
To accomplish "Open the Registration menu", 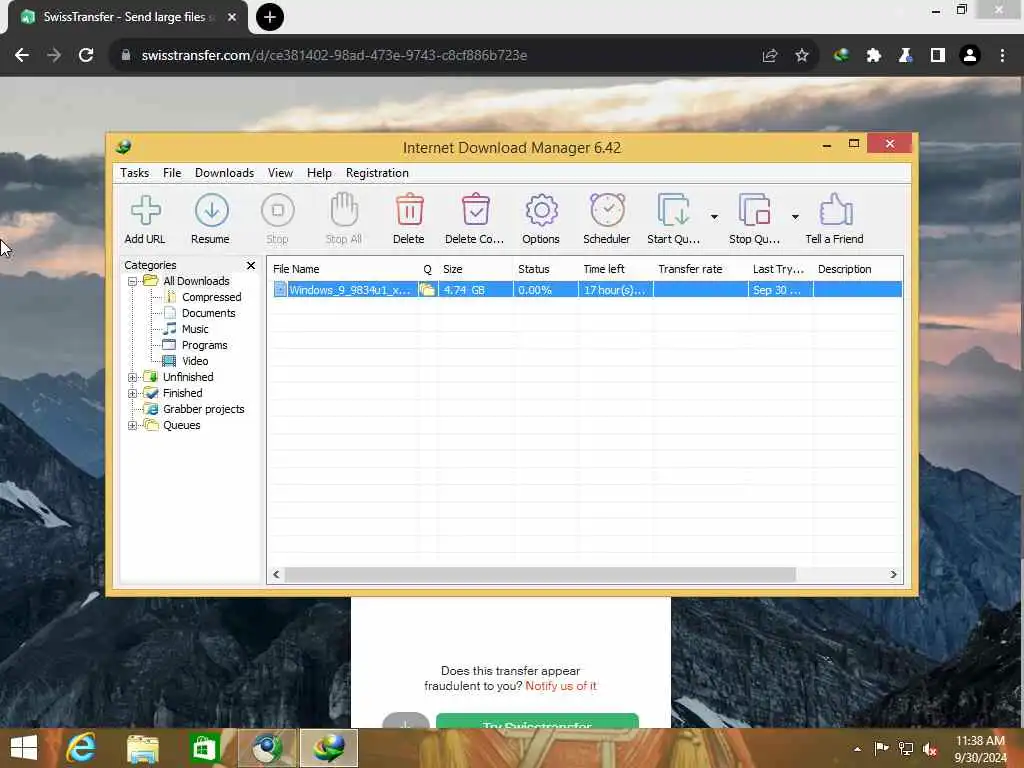I will coord(377,173).
